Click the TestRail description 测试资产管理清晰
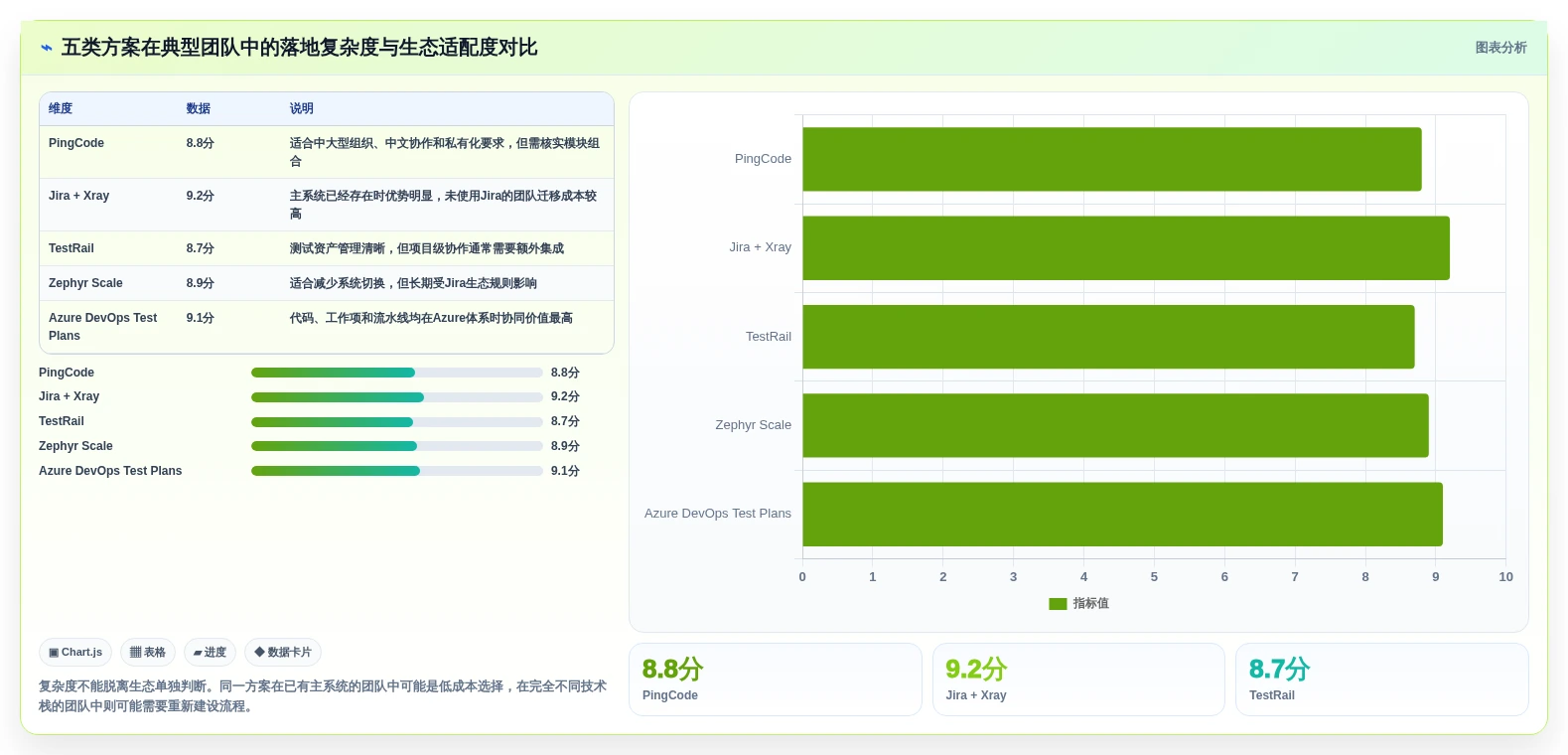 tap(427, 248)
